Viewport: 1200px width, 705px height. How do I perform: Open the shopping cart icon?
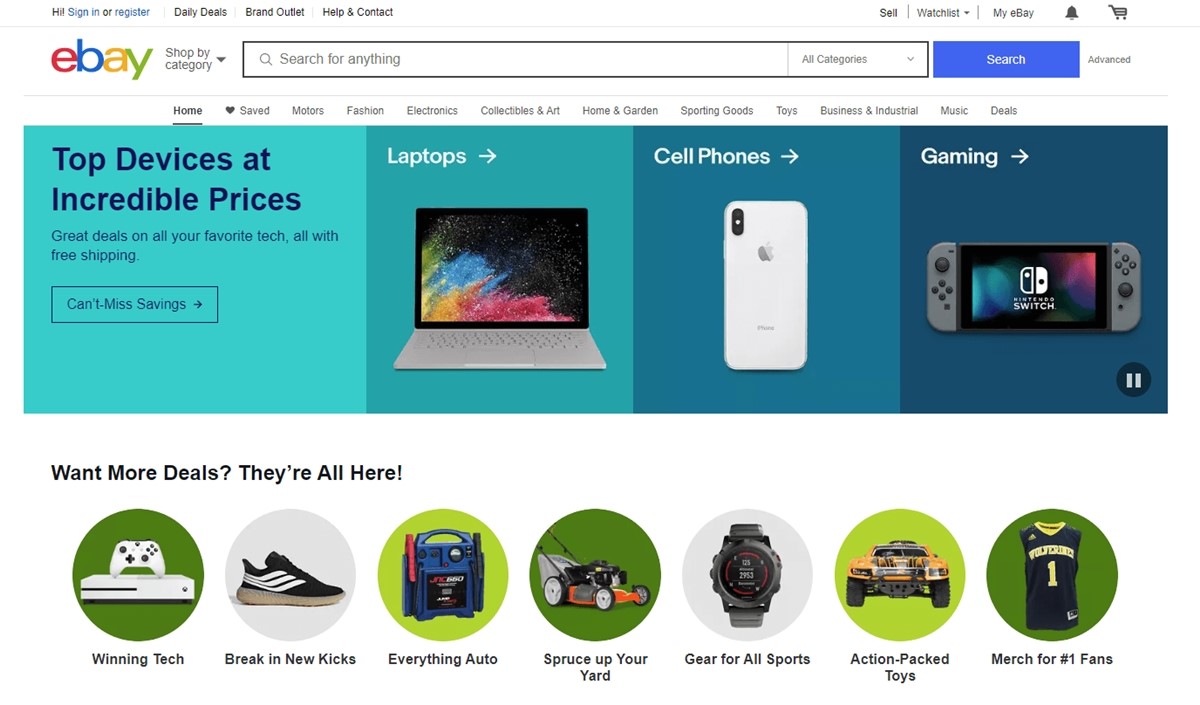click(x=1118, y=12)
